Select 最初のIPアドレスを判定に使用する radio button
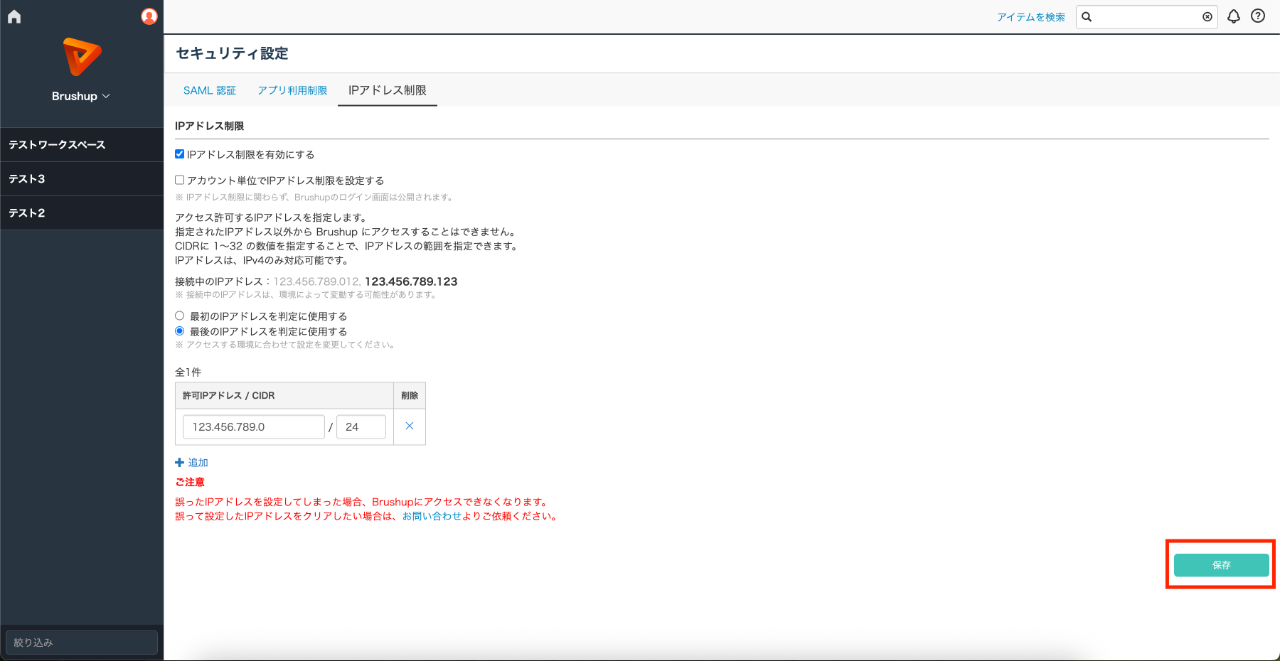 pyautogui.click(x=179, y=315)
